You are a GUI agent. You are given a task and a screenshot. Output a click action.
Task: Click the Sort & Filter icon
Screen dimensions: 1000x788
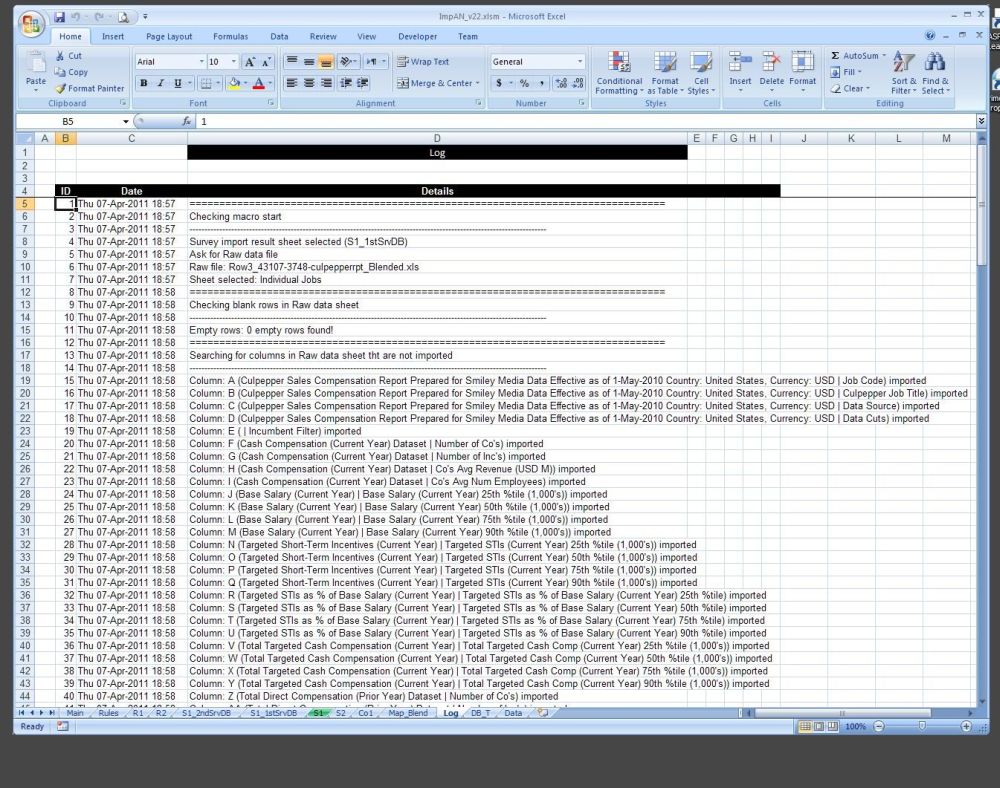(x=903, y=72)
